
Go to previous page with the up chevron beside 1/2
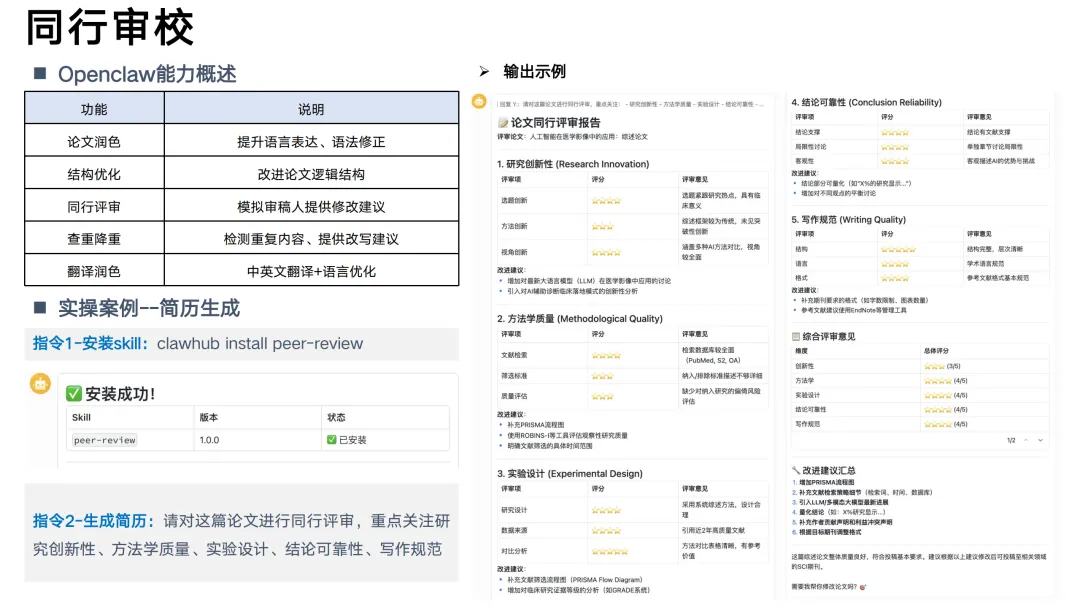(x=1026, y=440)
